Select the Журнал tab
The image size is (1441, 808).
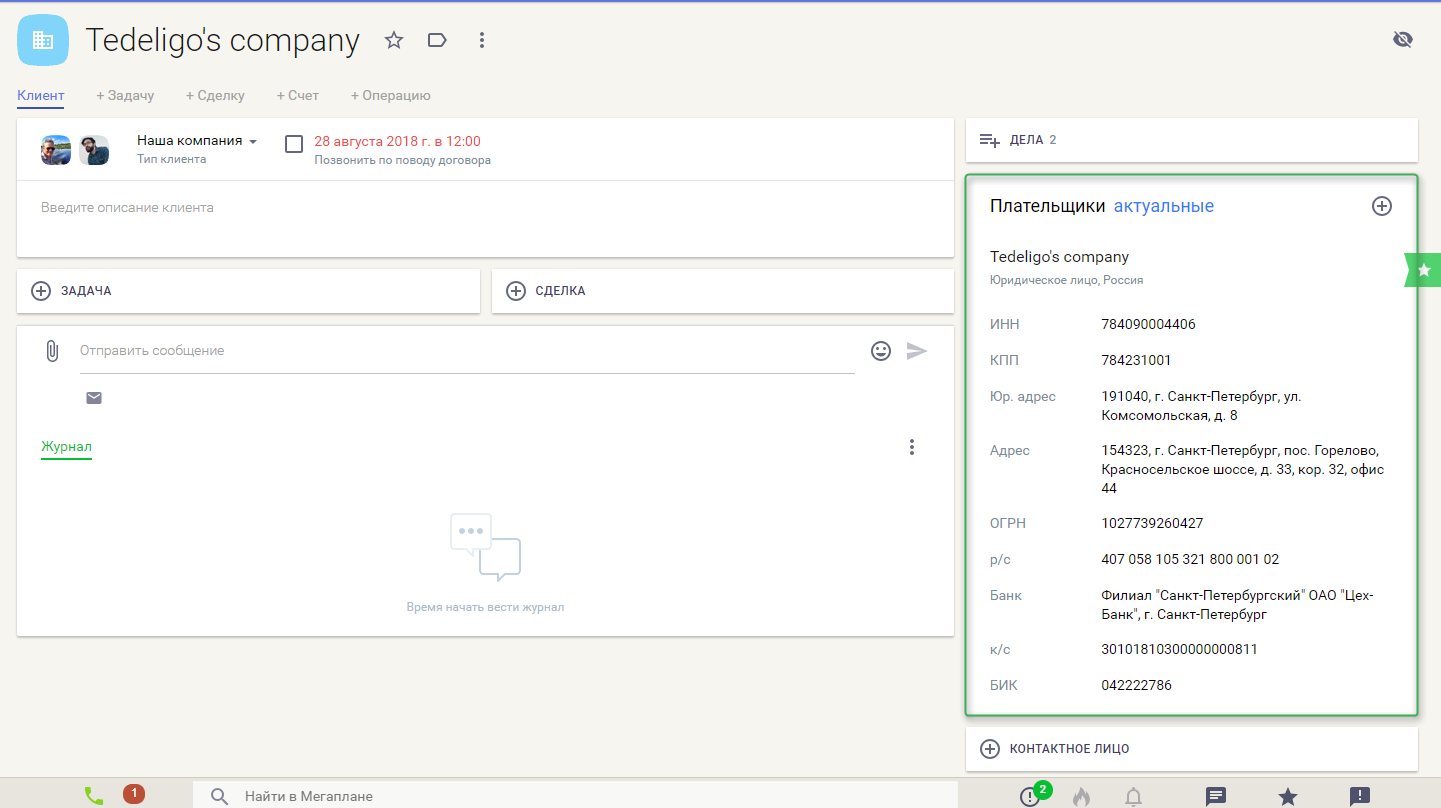[x=66, y=447]
